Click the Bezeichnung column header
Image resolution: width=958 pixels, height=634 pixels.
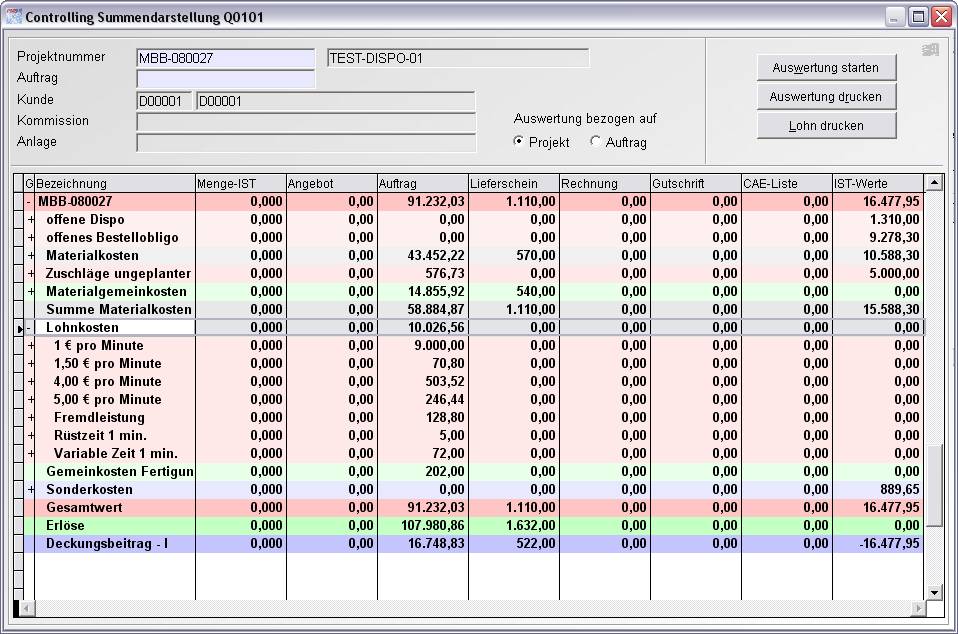pyautogui.click(x=114, y=184)
